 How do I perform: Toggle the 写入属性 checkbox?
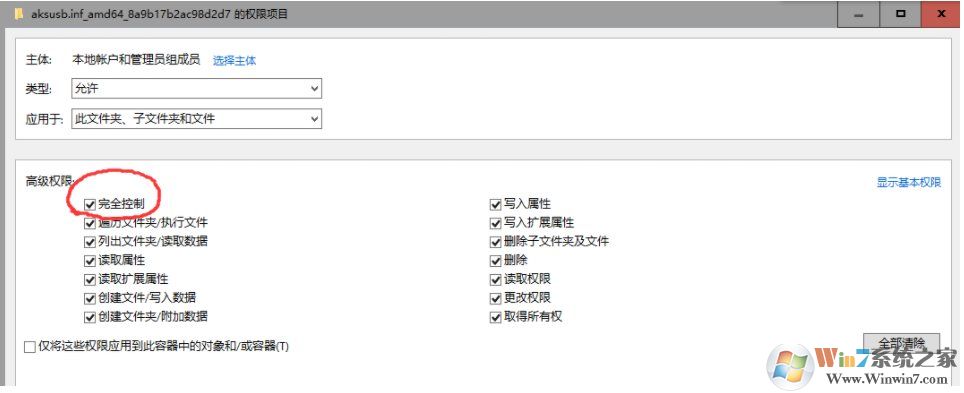pyautogui.click(x=496, y=204)
